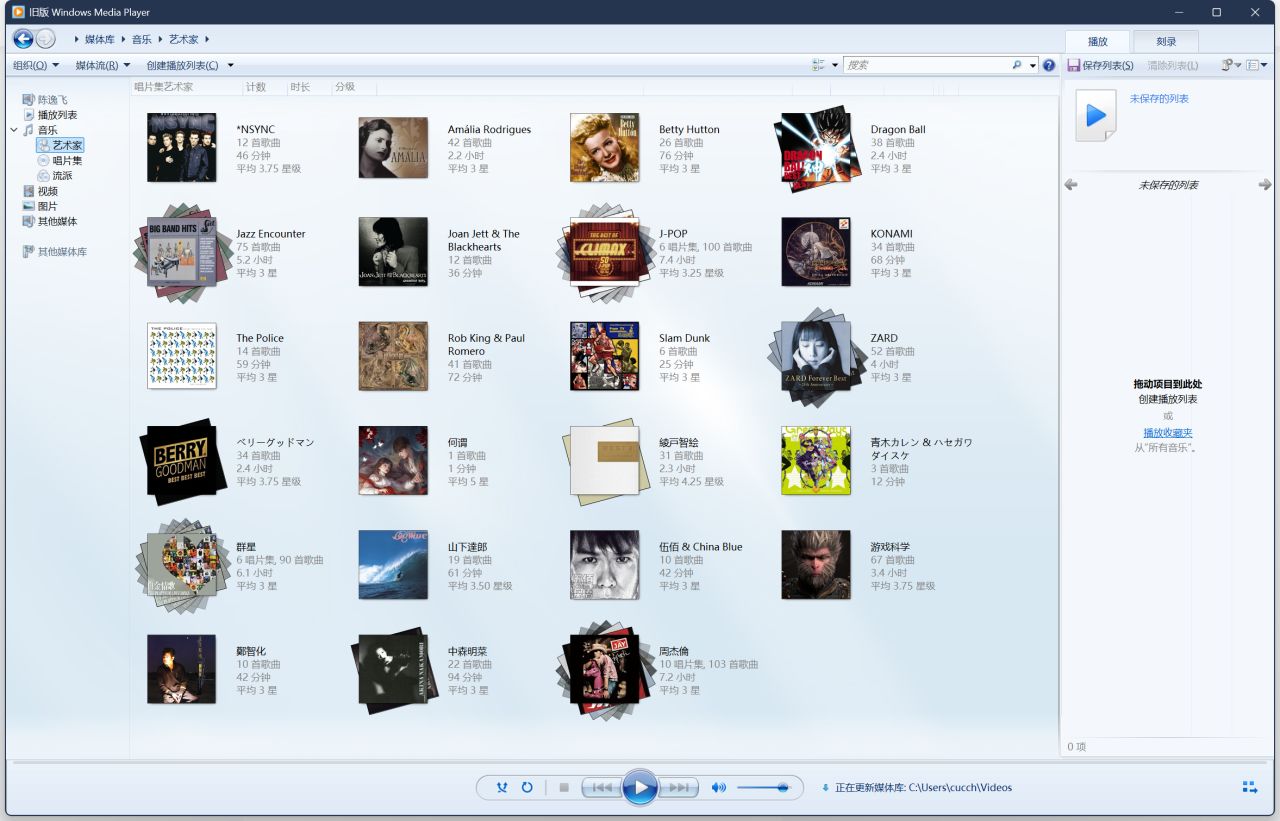The width and height of the screenshot is (1280, 821).
Task: Open the list options dropdown at panel top right
Action: click(x=1257, y=65)
